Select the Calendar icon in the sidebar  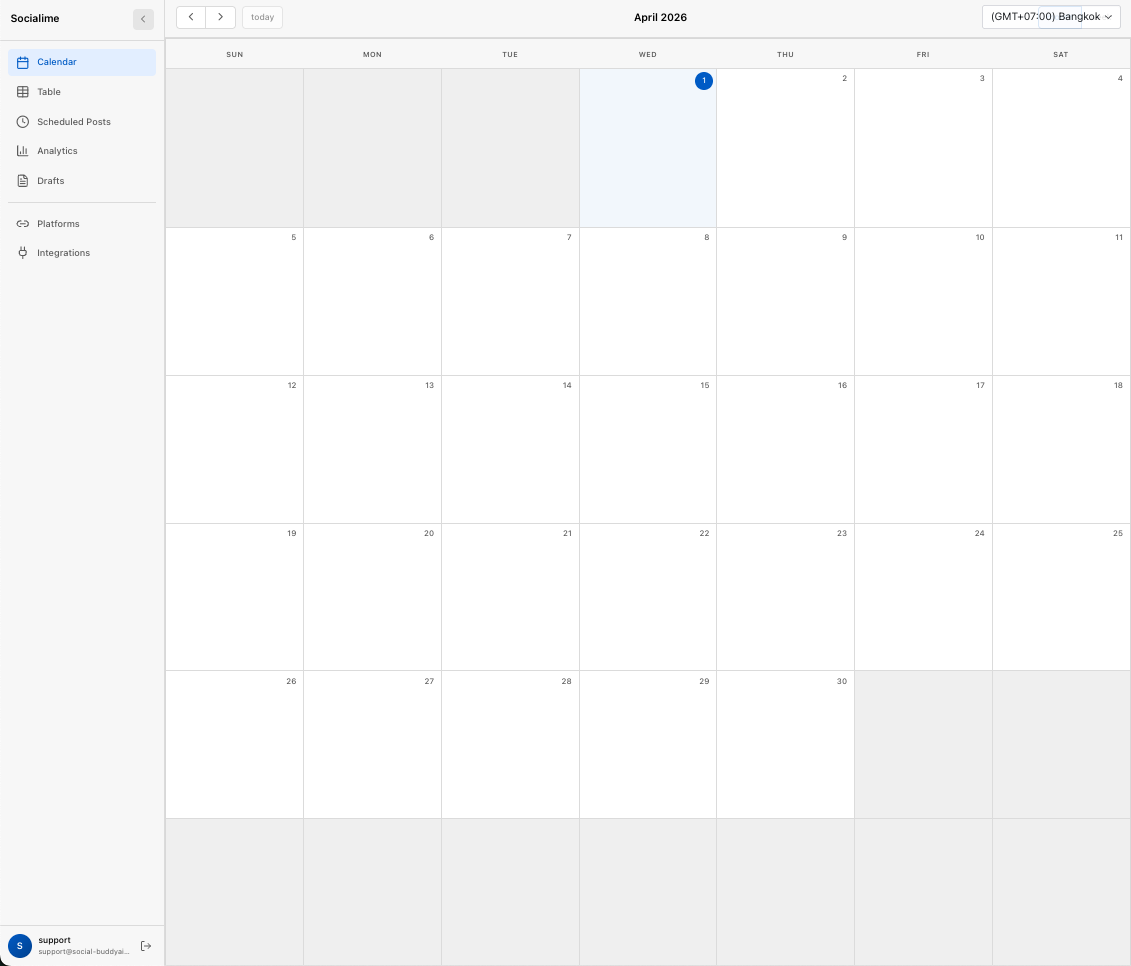pyautogui.click(x=21, y=62)
